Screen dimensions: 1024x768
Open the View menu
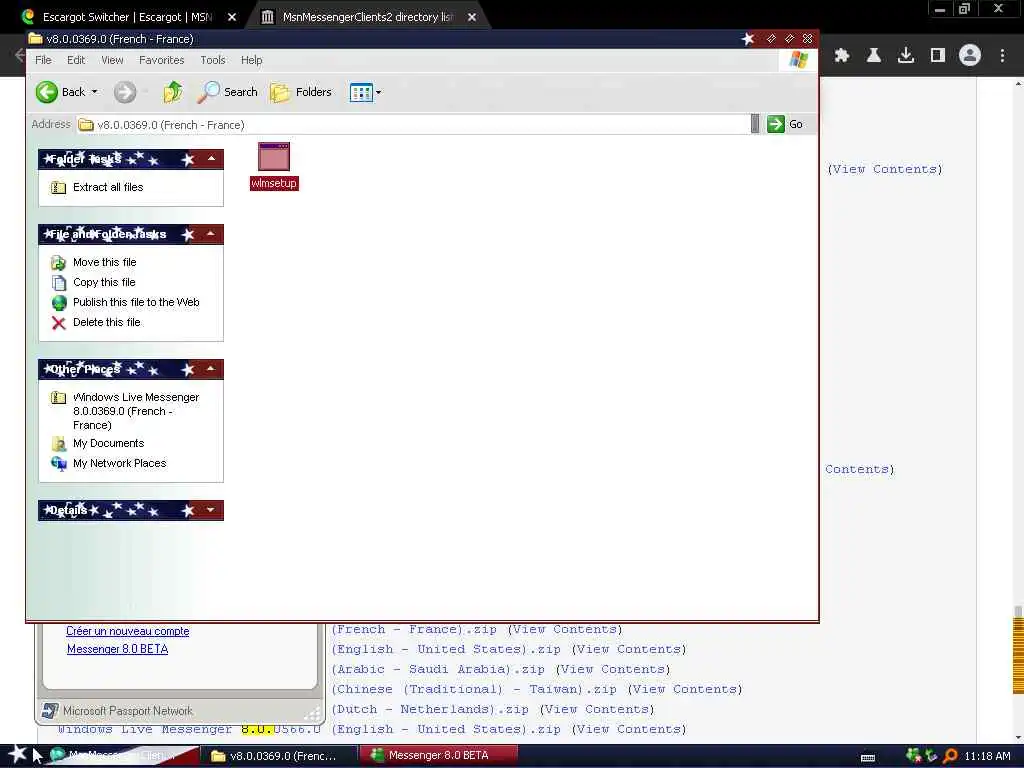coord(112,60)
